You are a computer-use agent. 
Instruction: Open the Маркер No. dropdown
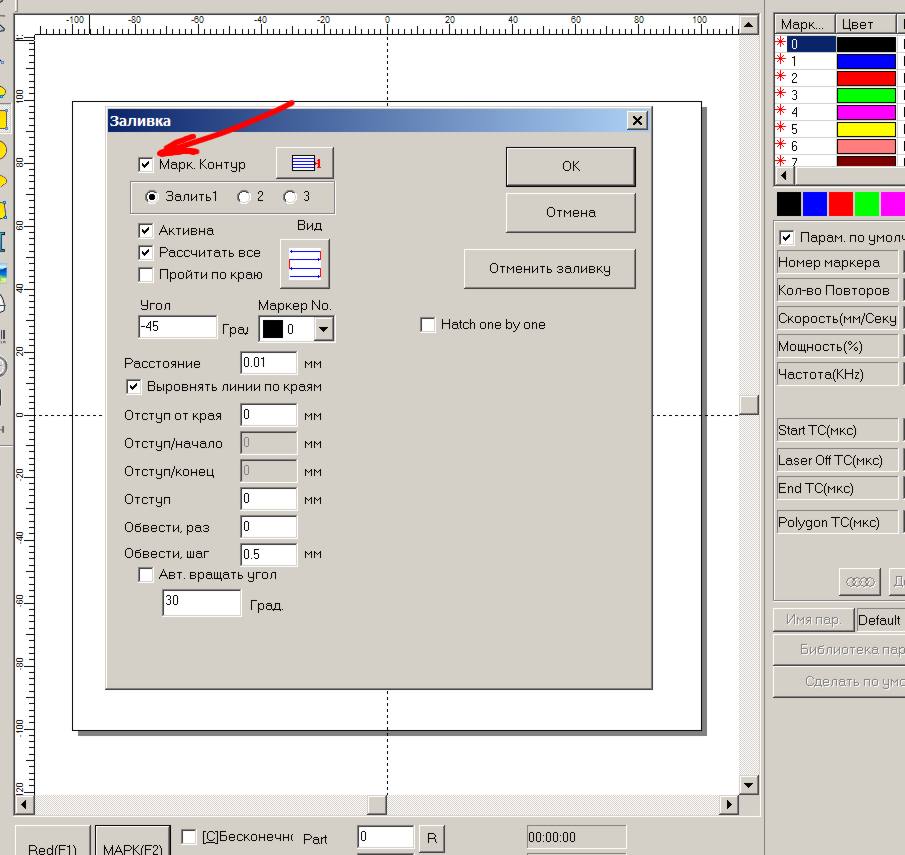[323, 329]
